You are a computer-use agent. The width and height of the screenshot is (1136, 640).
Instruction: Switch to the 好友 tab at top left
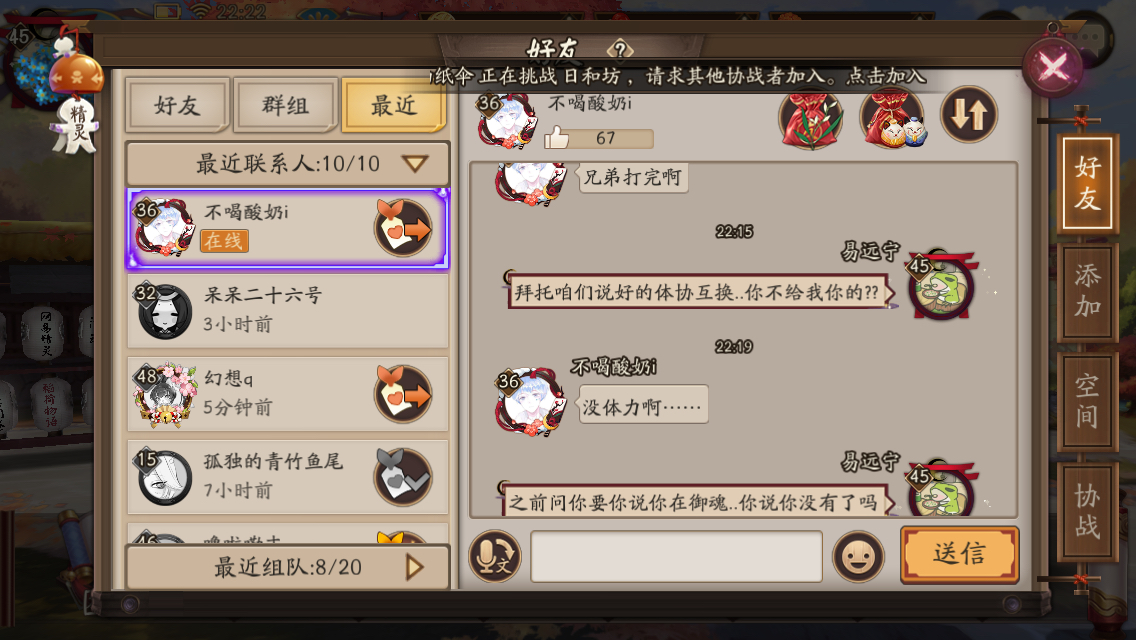click(x=178, y=105)
